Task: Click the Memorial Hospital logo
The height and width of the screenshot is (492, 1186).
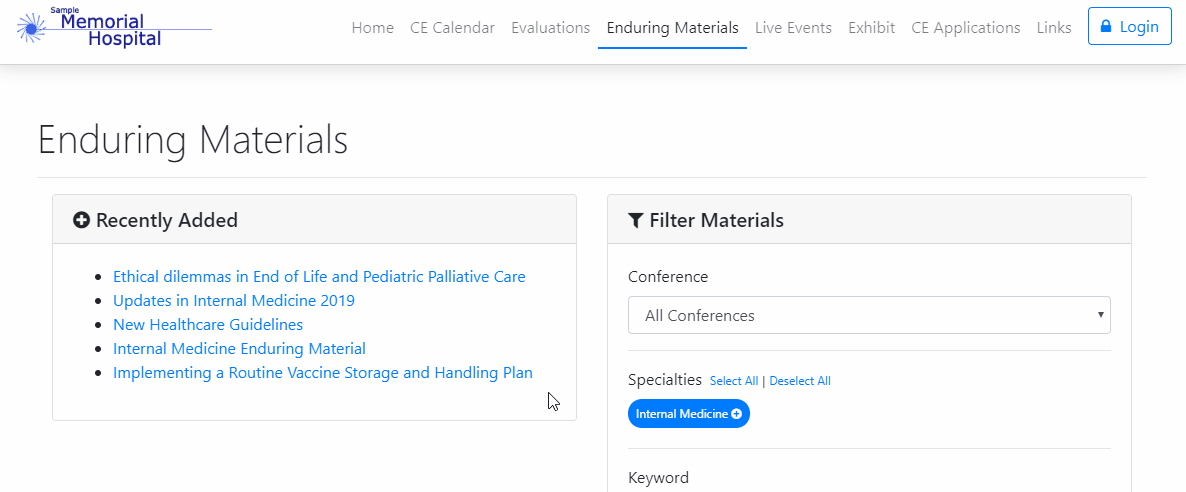Action: pos(114,28)
